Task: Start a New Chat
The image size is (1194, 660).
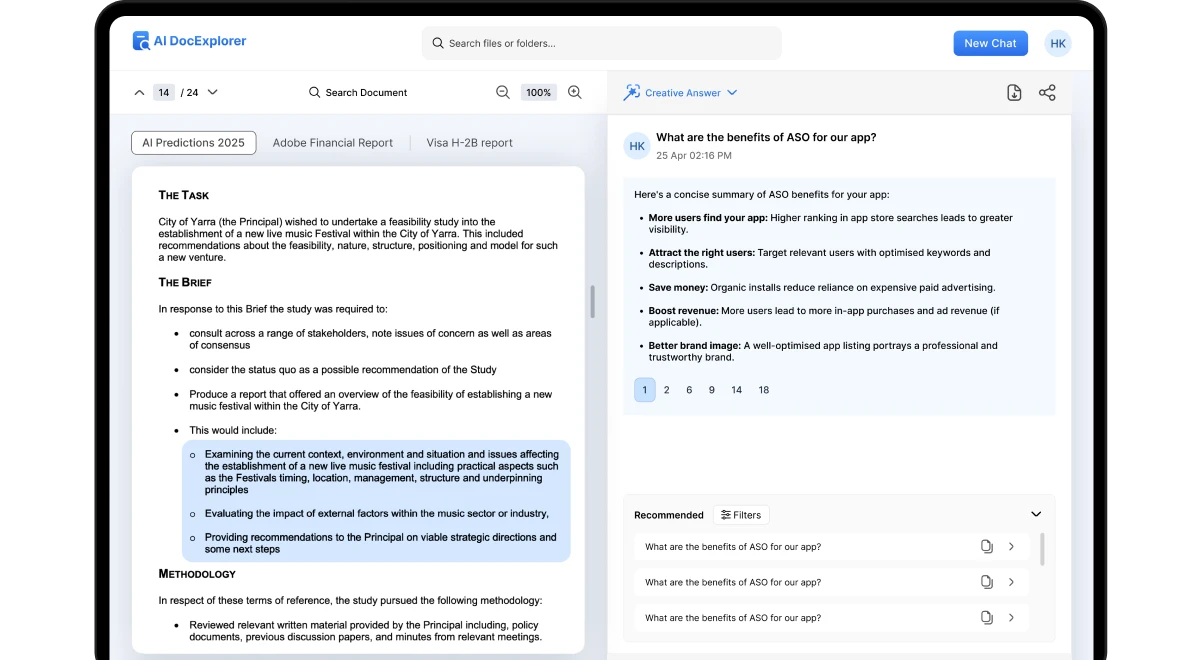Action: click(x=990, y=42)
